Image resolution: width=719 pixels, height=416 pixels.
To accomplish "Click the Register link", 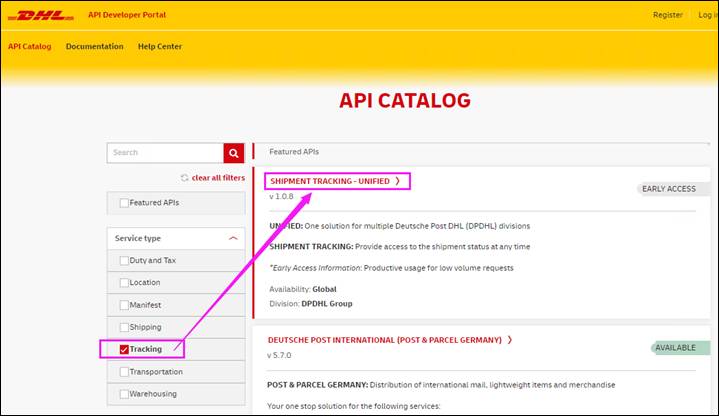I will [x=668, y=15].
